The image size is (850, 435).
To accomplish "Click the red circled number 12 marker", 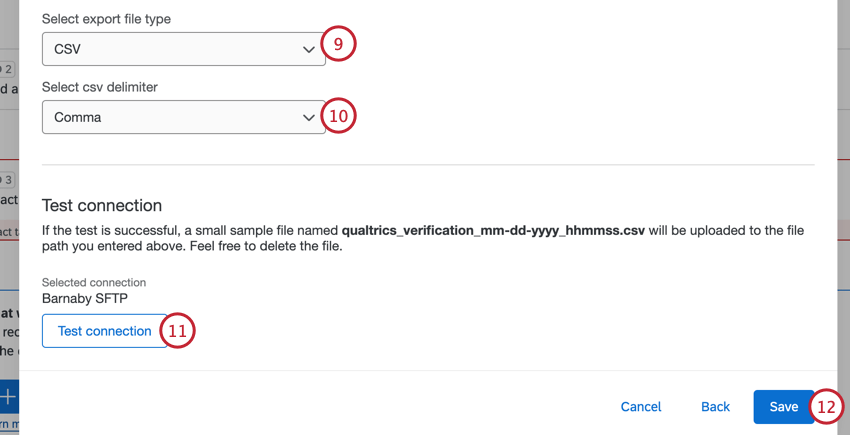I will (x=827, y=407).
